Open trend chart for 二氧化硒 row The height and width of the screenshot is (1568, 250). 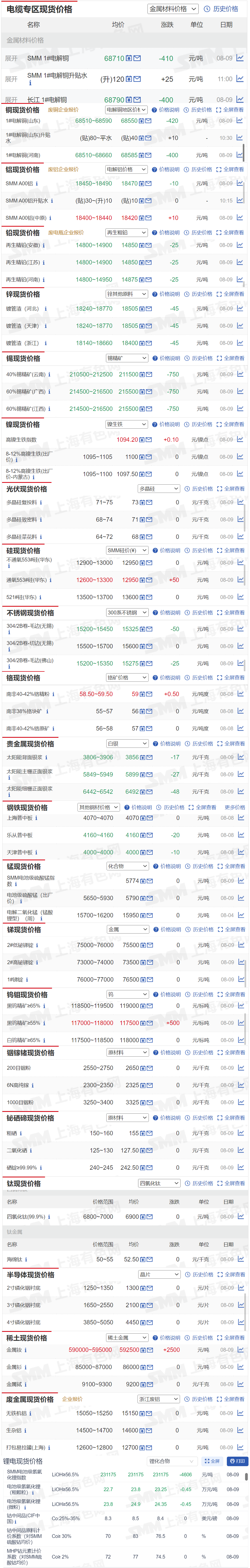point(241,1150)
